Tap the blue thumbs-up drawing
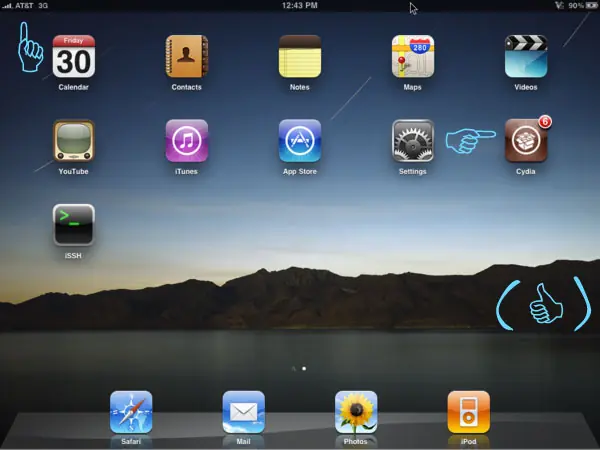600x450 pixels. point(546,303)
